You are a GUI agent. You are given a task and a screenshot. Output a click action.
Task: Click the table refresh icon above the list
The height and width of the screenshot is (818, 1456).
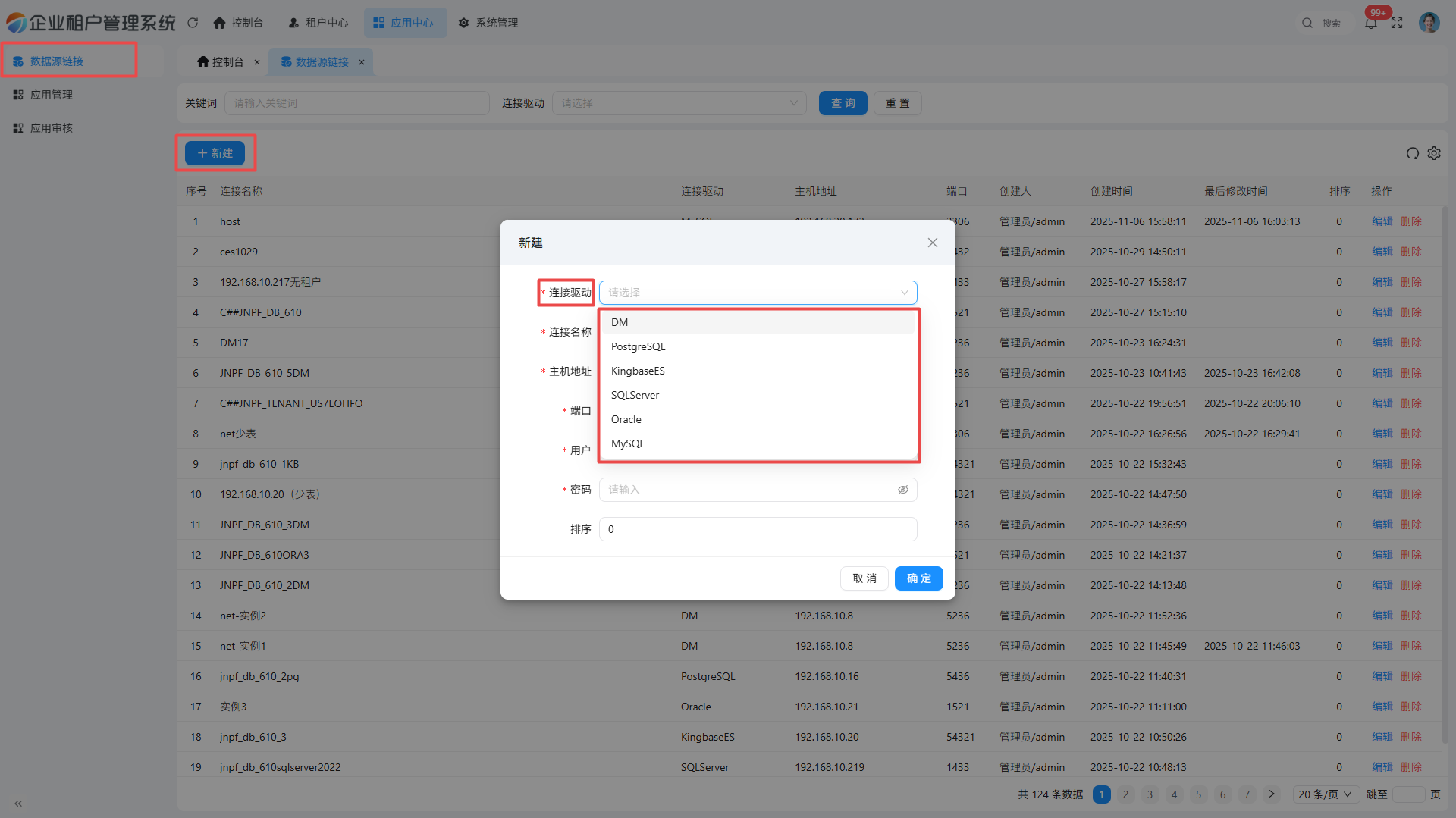coord(1412,153)
